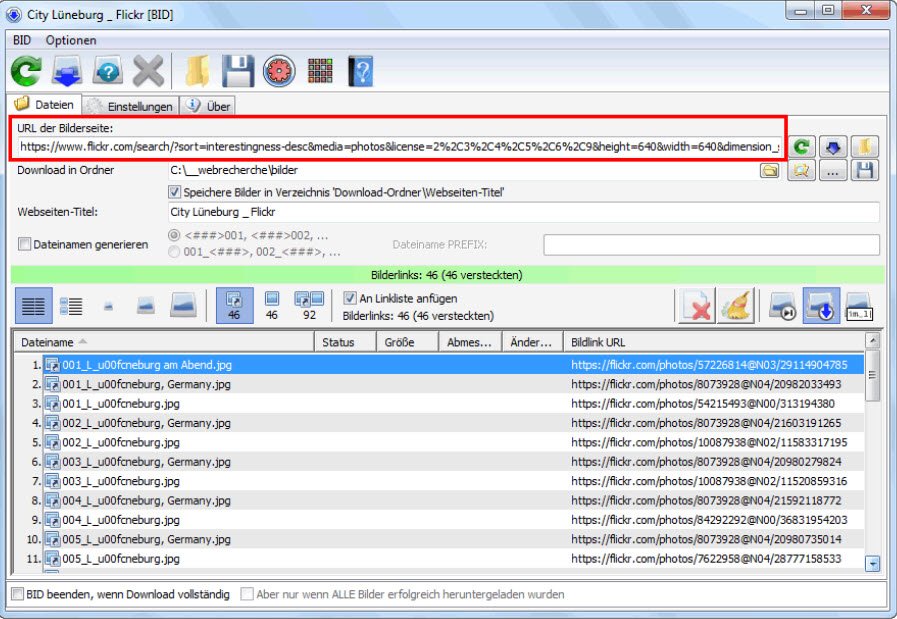Click the image download blue arrow icon
This screenshot has height=619, width=897.
pos(821,305)
